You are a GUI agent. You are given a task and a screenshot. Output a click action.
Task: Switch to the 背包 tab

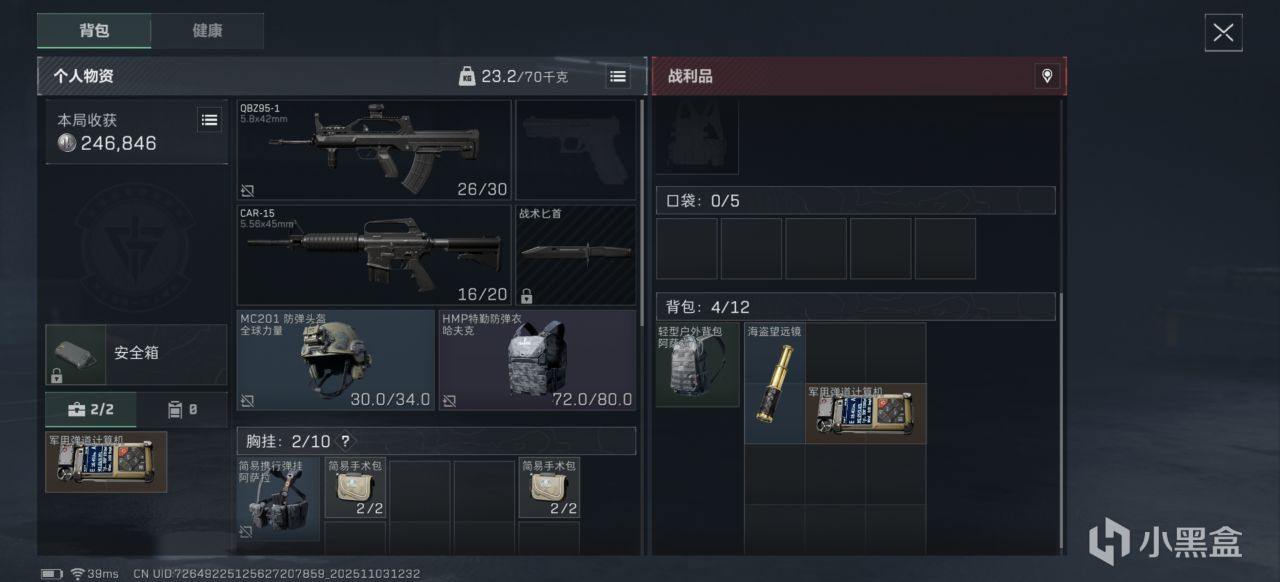tap(94, 31)
